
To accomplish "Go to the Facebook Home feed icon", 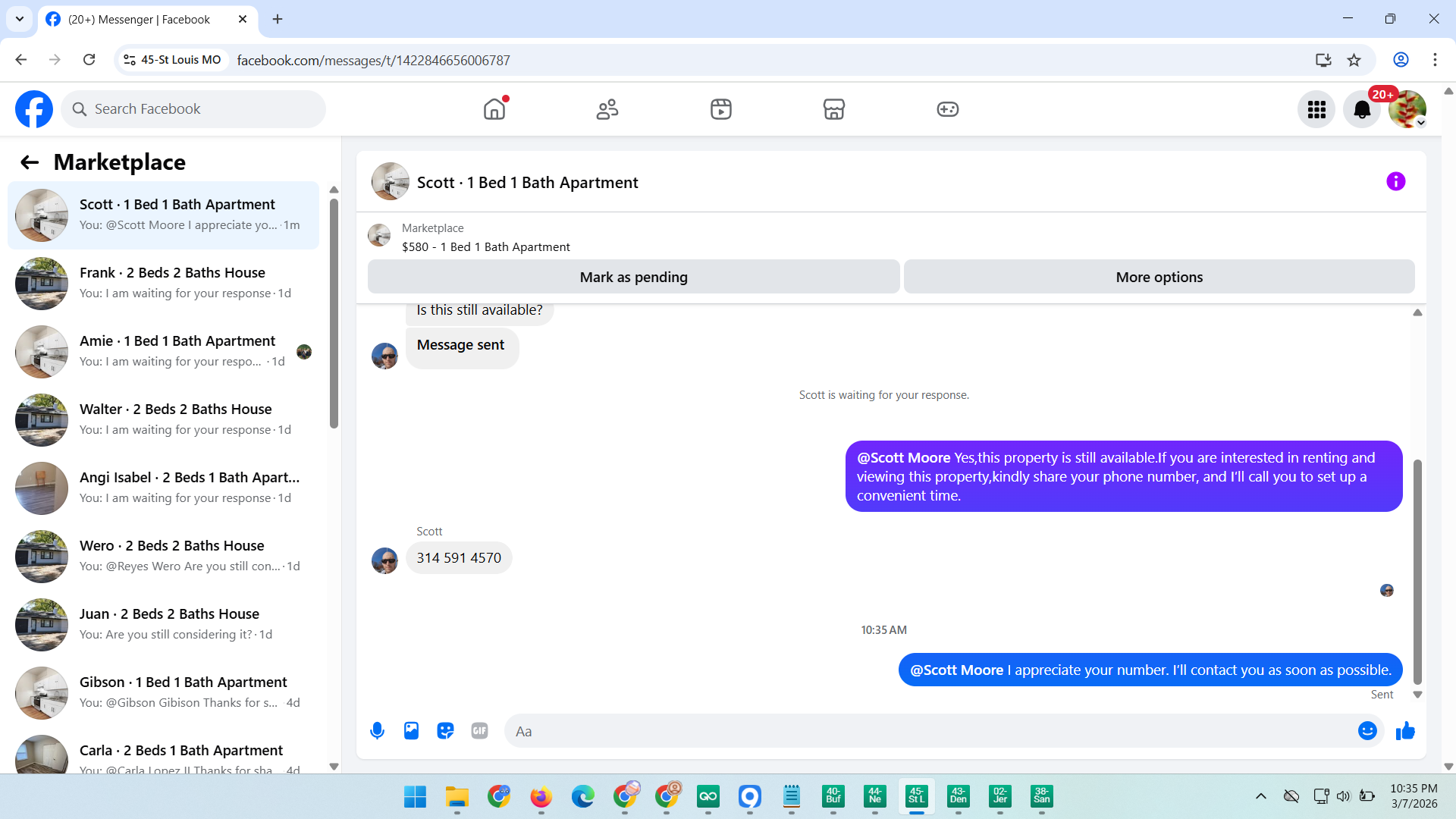I will tap(494, 109).
